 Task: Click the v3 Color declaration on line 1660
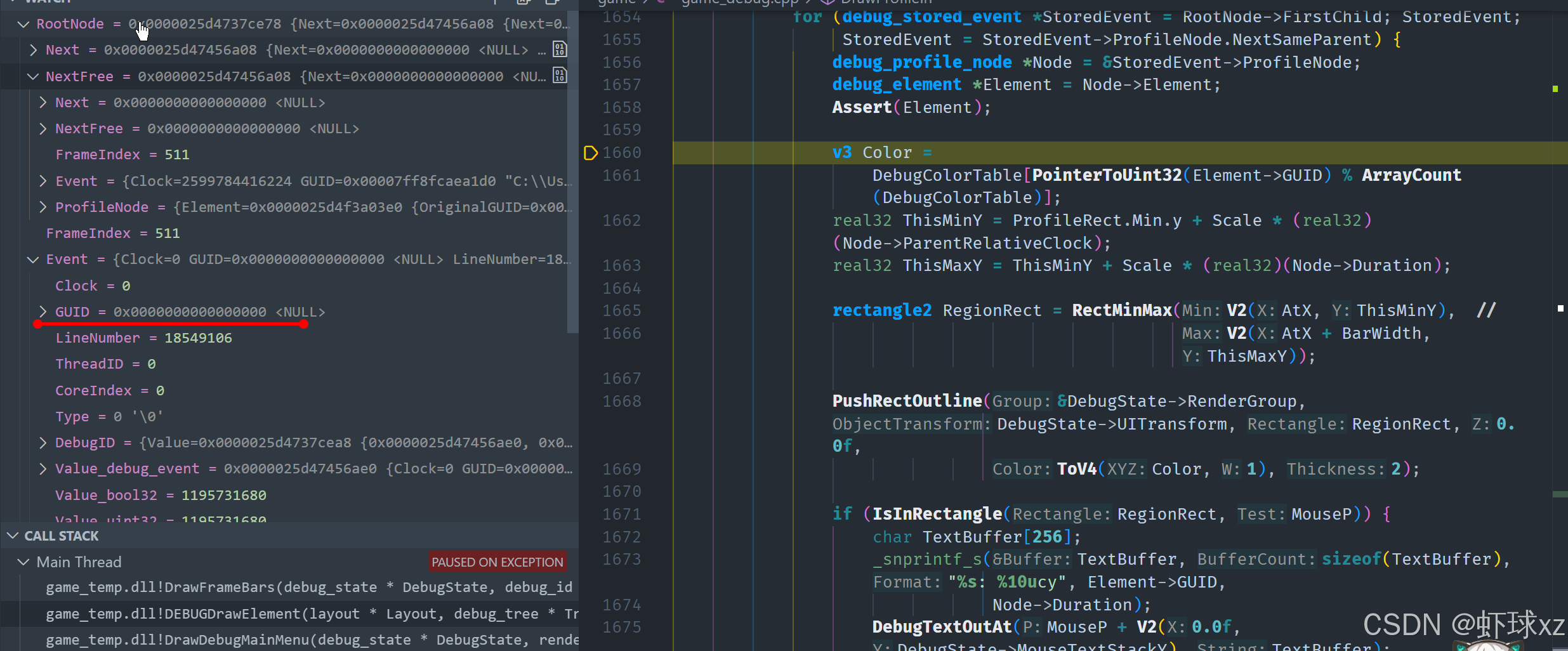881,153
